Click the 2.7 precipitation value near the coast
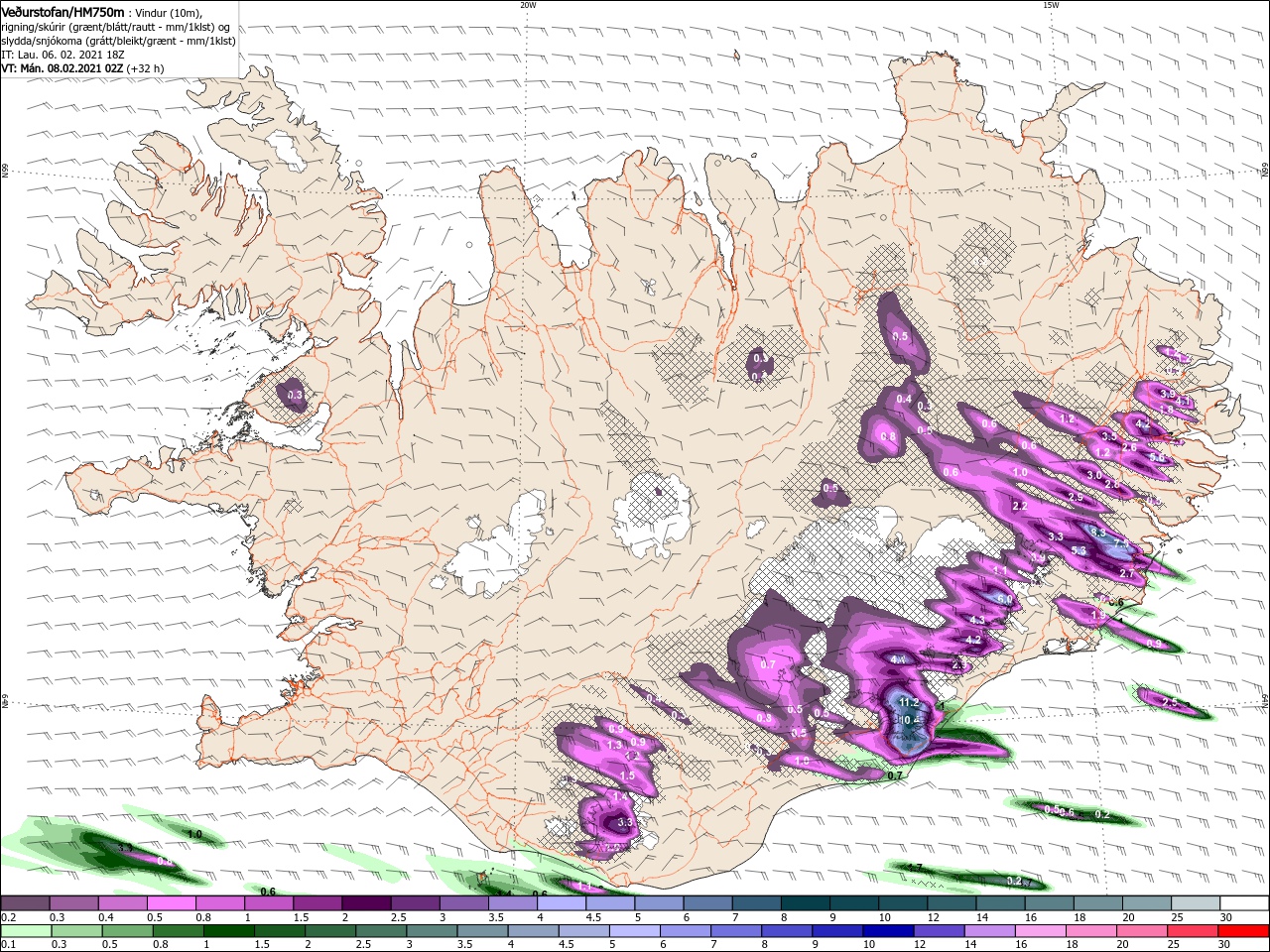This screenshot has height=952, width=1270. [1126, 574]
